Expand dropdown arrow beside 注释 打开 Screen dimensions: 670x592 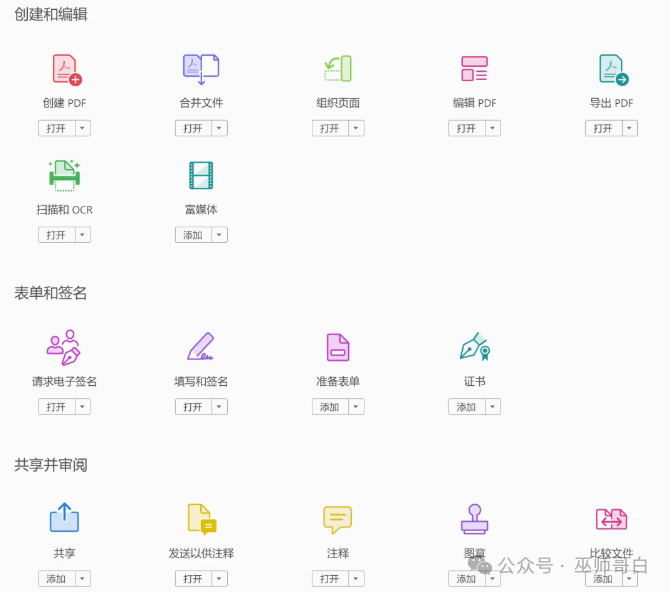(356, 578)
